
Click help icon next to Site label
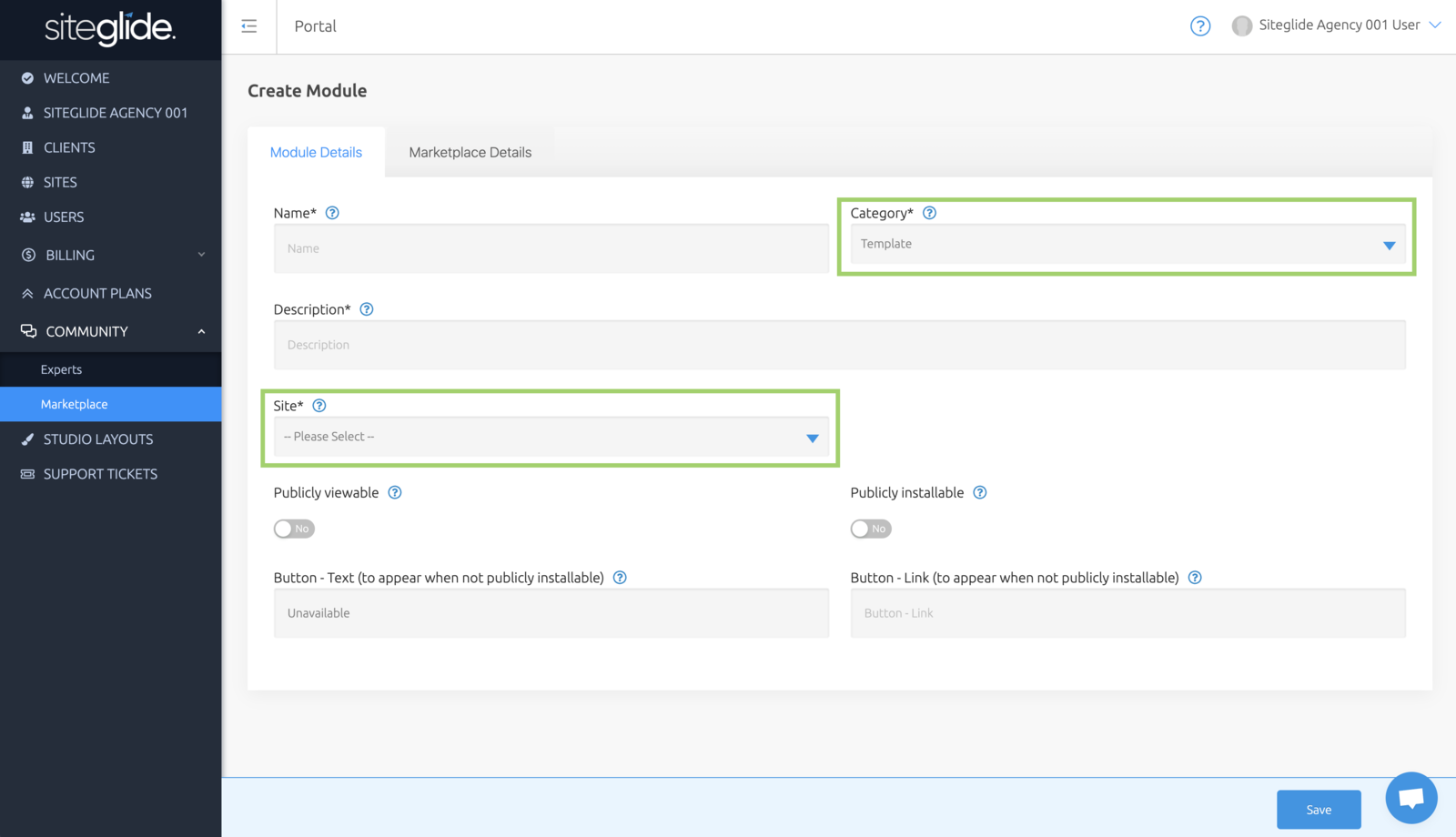[x=319, y=406]
